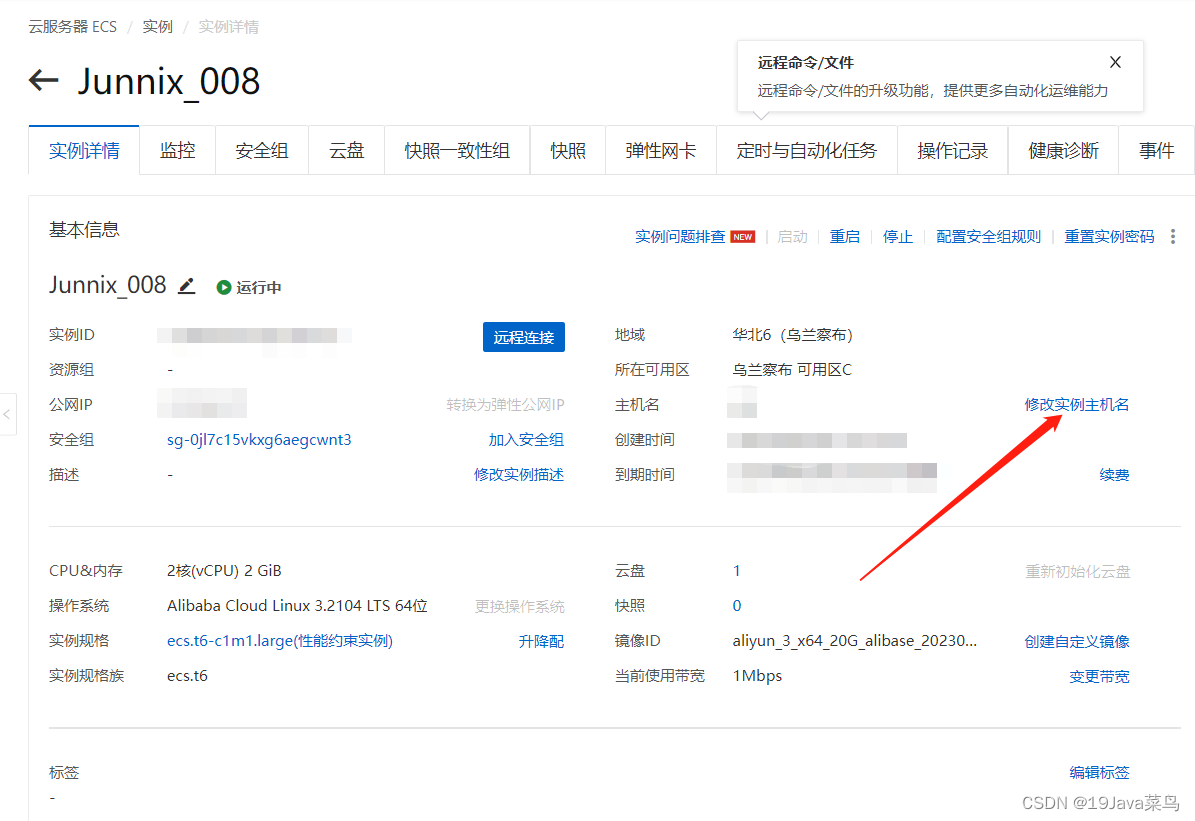1195x821 pixels.
Task: Click the 云盘 count value 1
Action: click(x=736, y=571)
